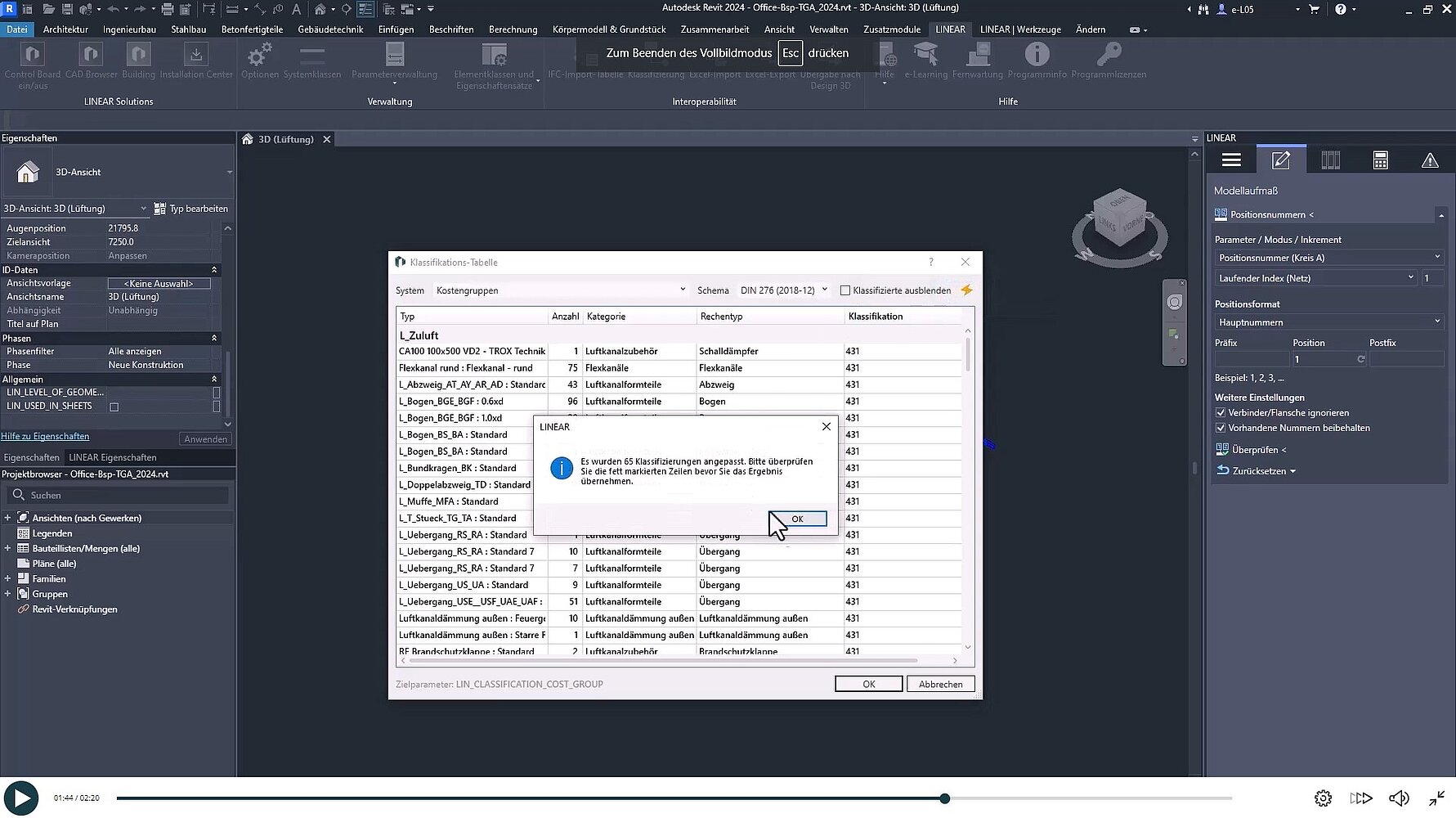Close the 3D (Lüftung) view tab
This screenshot has width=1456, height=818.
coord(326,139)
